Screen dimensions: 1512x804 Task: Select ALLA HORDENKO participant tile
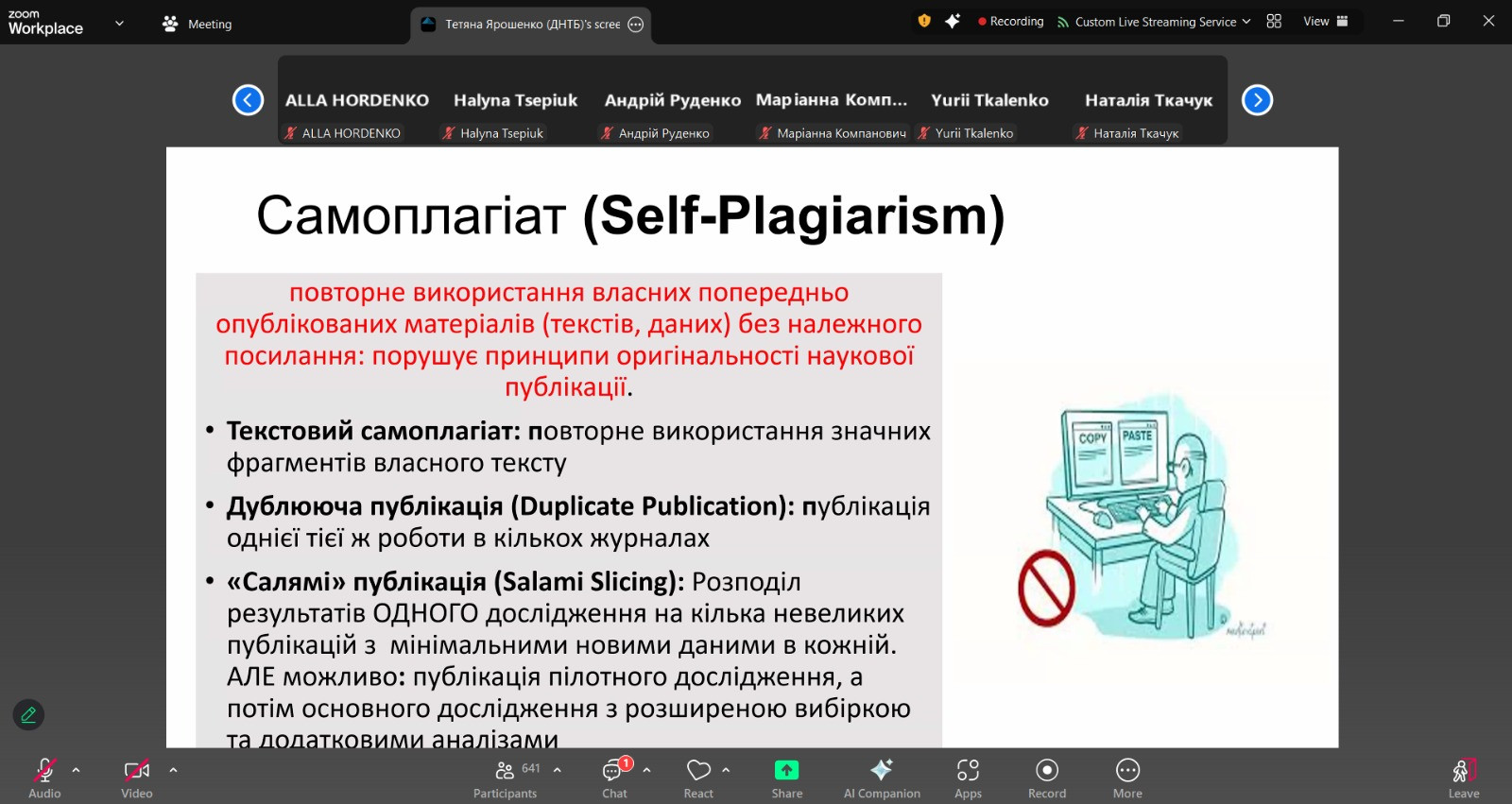tap(357, 100)
